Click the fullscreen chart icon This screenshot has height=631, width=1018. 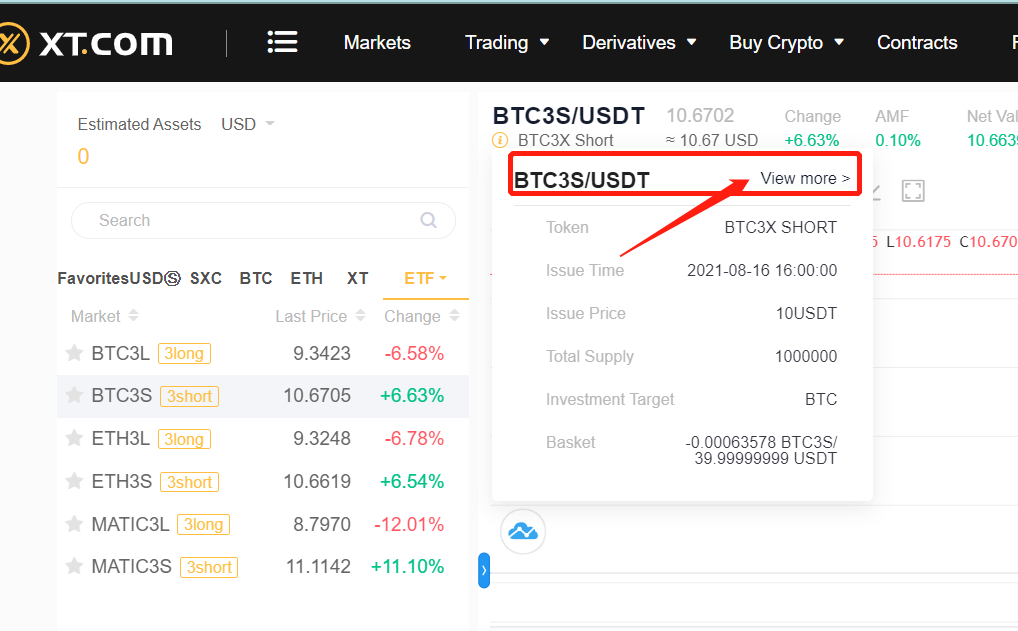[912, 190]
